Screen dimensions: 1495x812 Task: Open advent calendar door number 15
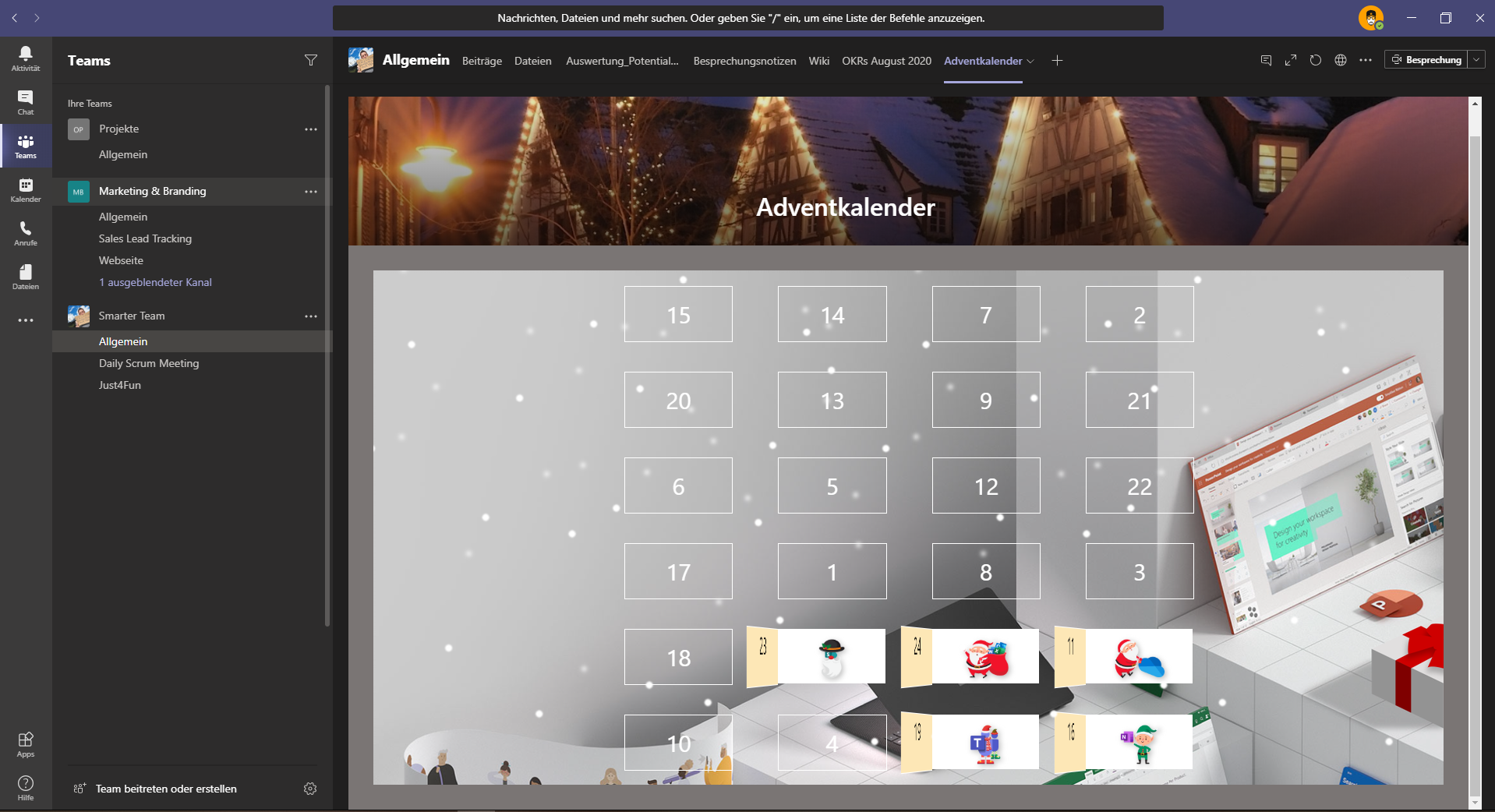(678, 314)
